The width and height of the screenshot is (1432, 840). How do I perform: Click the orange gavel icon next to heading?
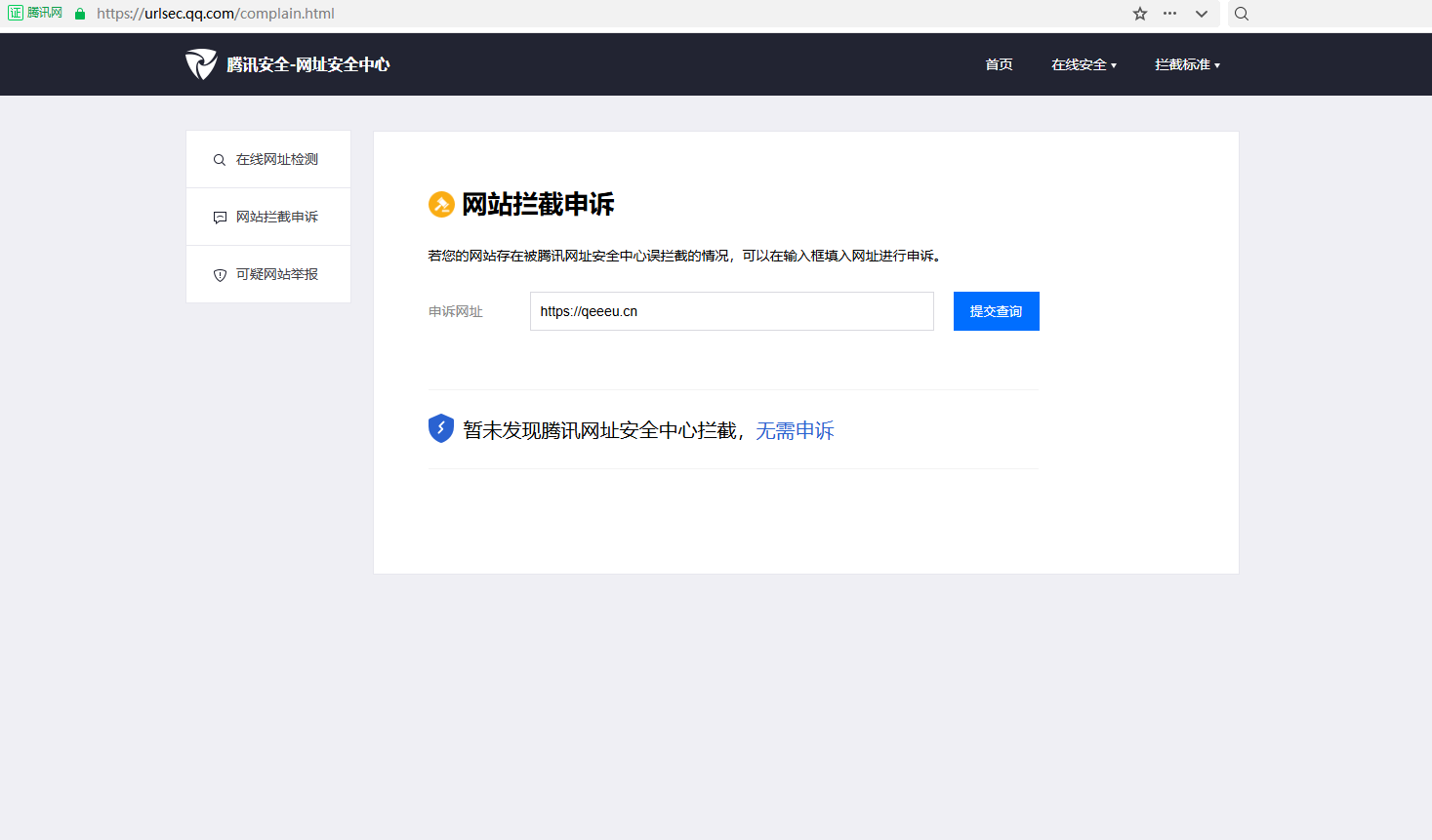pyautogui.click(x=441, y=204)
